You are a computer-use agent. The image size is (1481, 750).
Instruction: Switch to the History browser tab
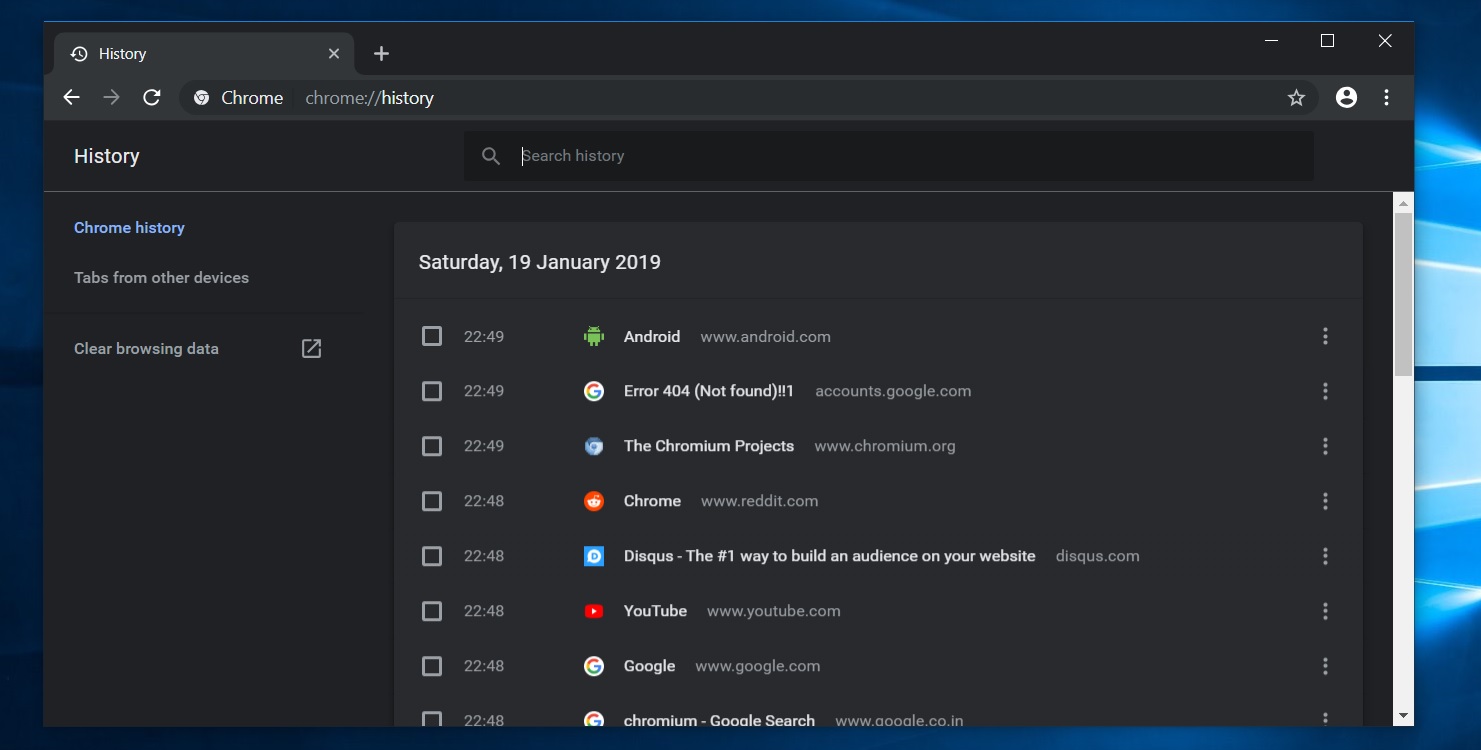click(x=204, y=54)
